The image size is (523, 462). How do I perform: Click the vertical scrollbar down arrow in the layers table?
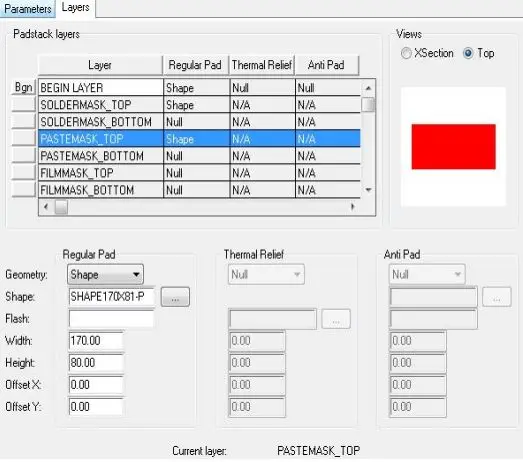(x=368, y=190)
